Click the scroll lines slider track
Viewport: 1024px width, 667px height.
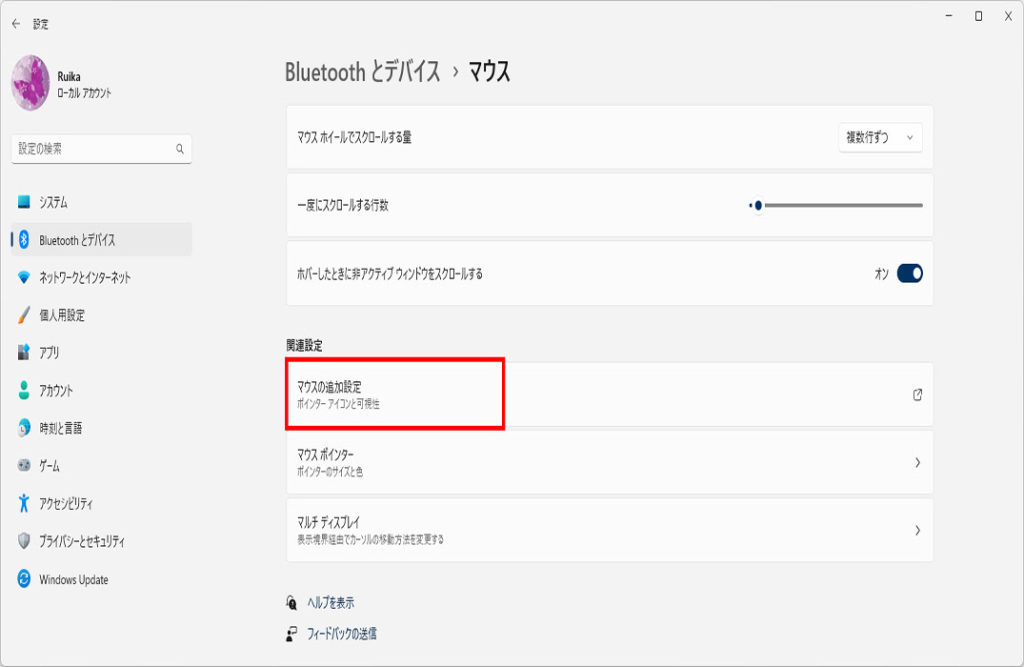point(840,205)
